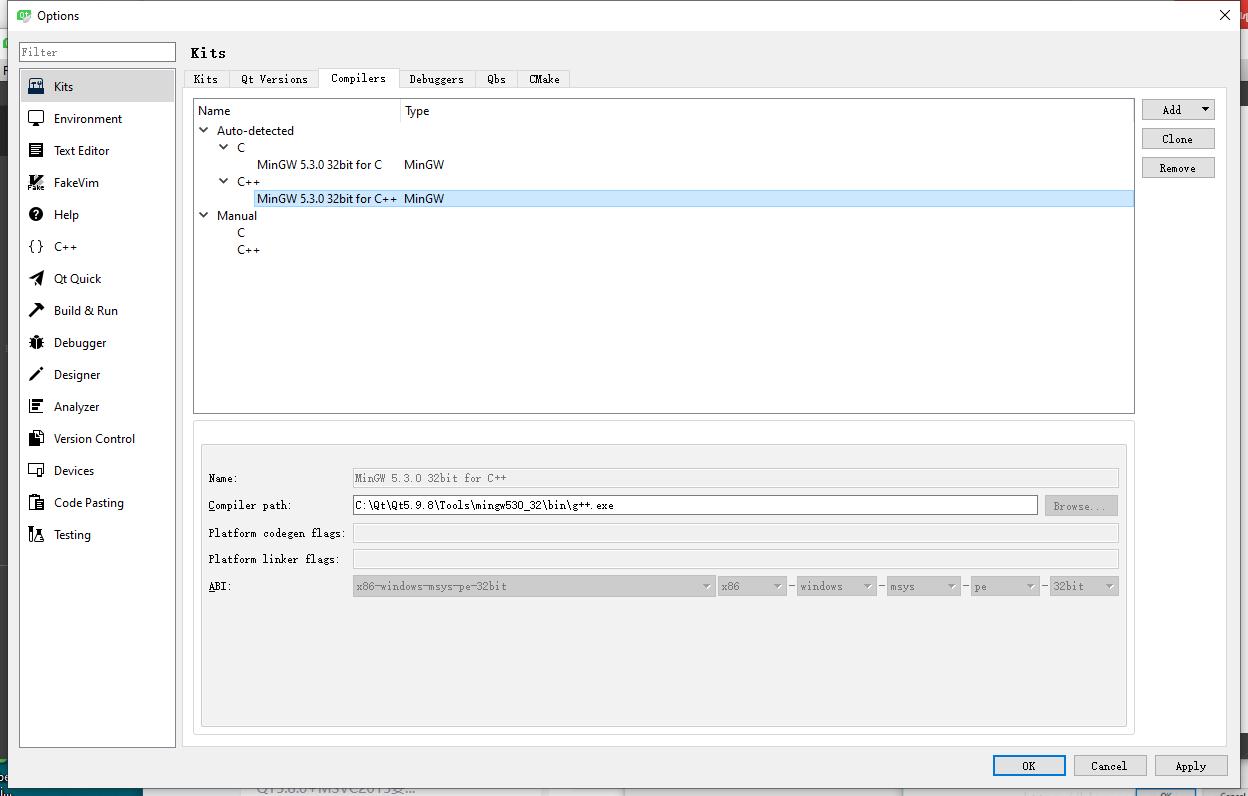Open the pe binary format dropdown

tap(1005, 587)
